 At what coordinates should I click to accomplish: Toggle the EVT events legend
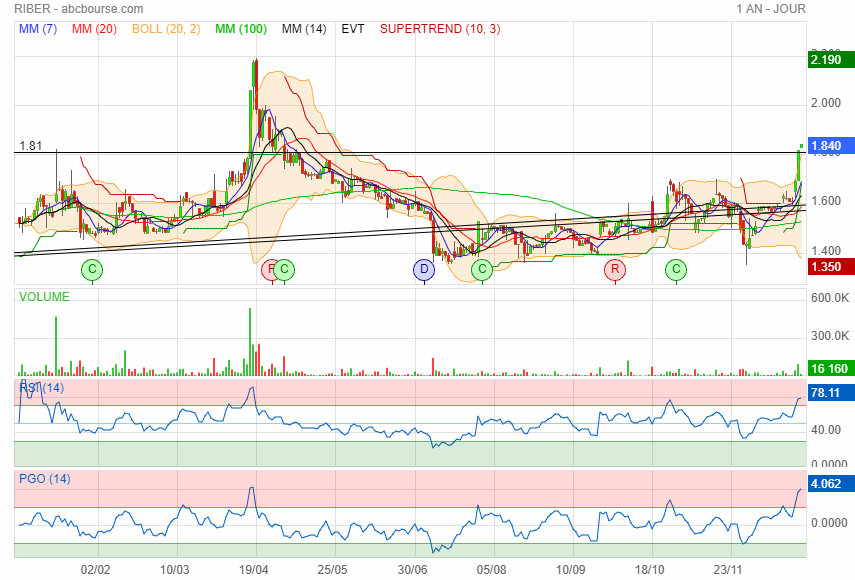(x=353, y=29)
